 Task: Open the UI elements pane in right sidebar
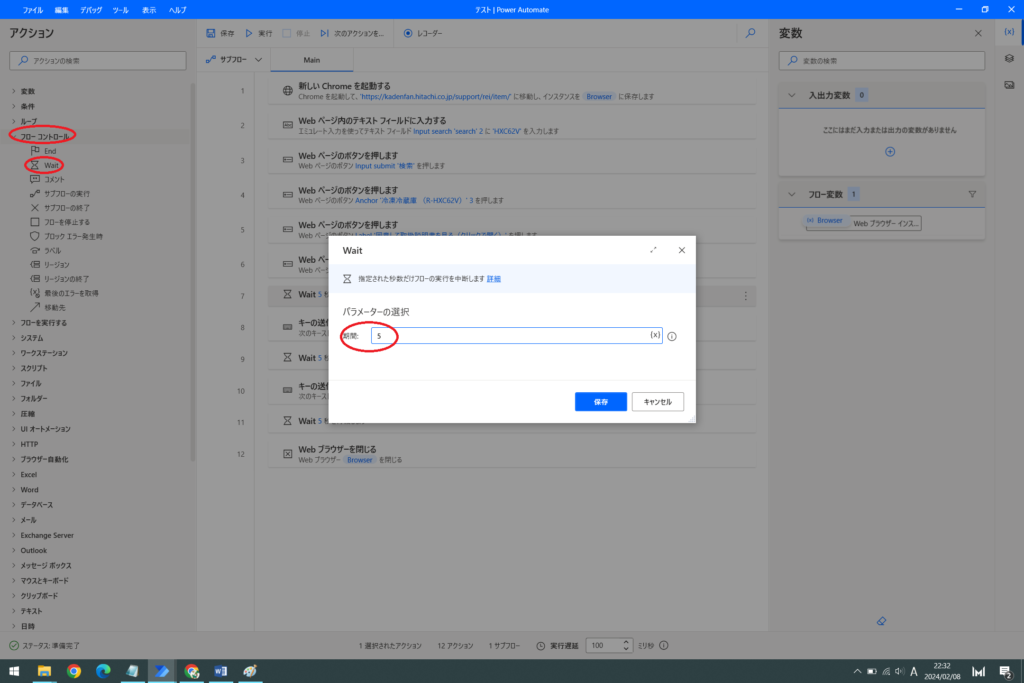pos(1009,59)
